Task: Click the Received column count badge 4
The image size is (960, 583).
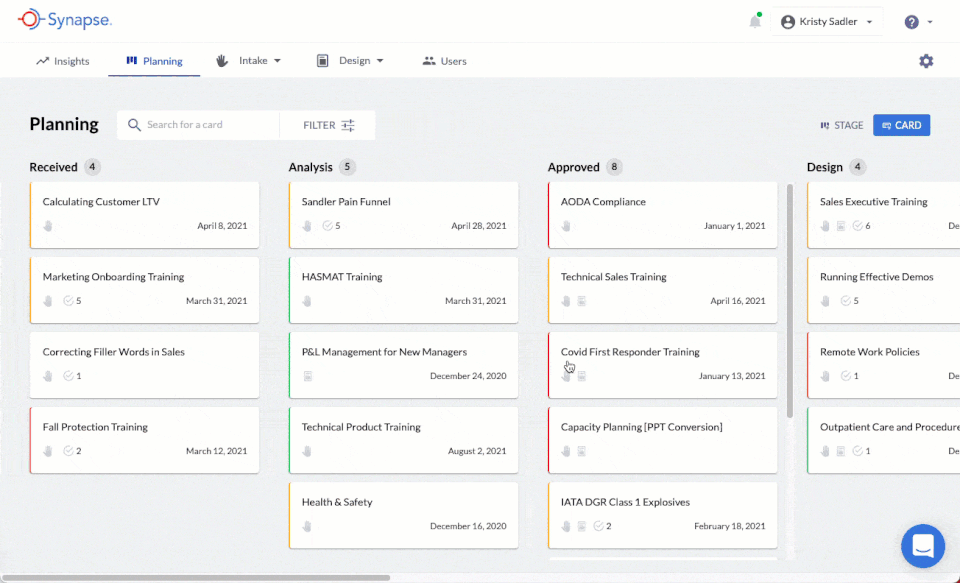Action: (x=92, y=167)
